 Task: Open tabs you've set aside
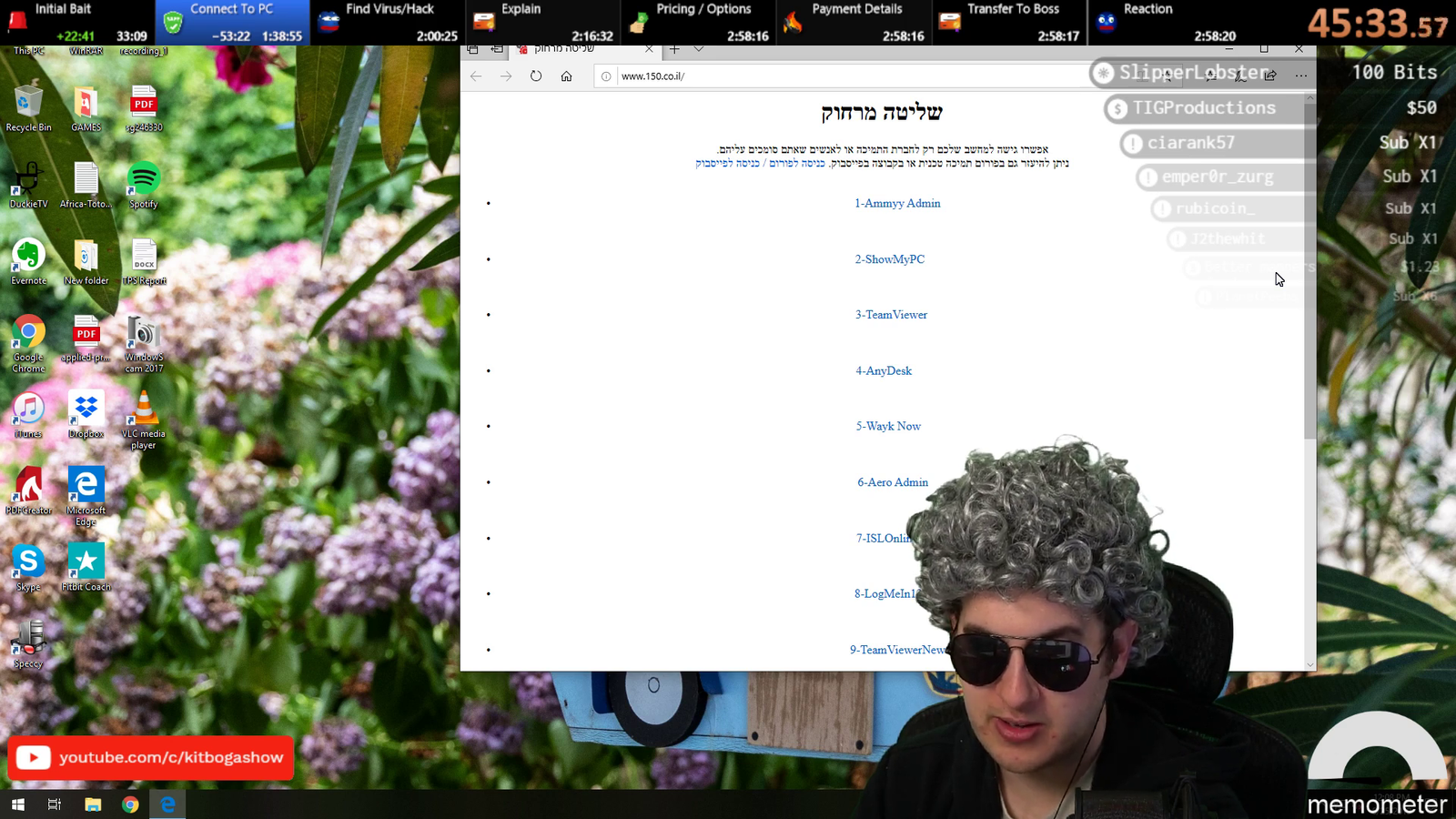click(x=472, y=49)
